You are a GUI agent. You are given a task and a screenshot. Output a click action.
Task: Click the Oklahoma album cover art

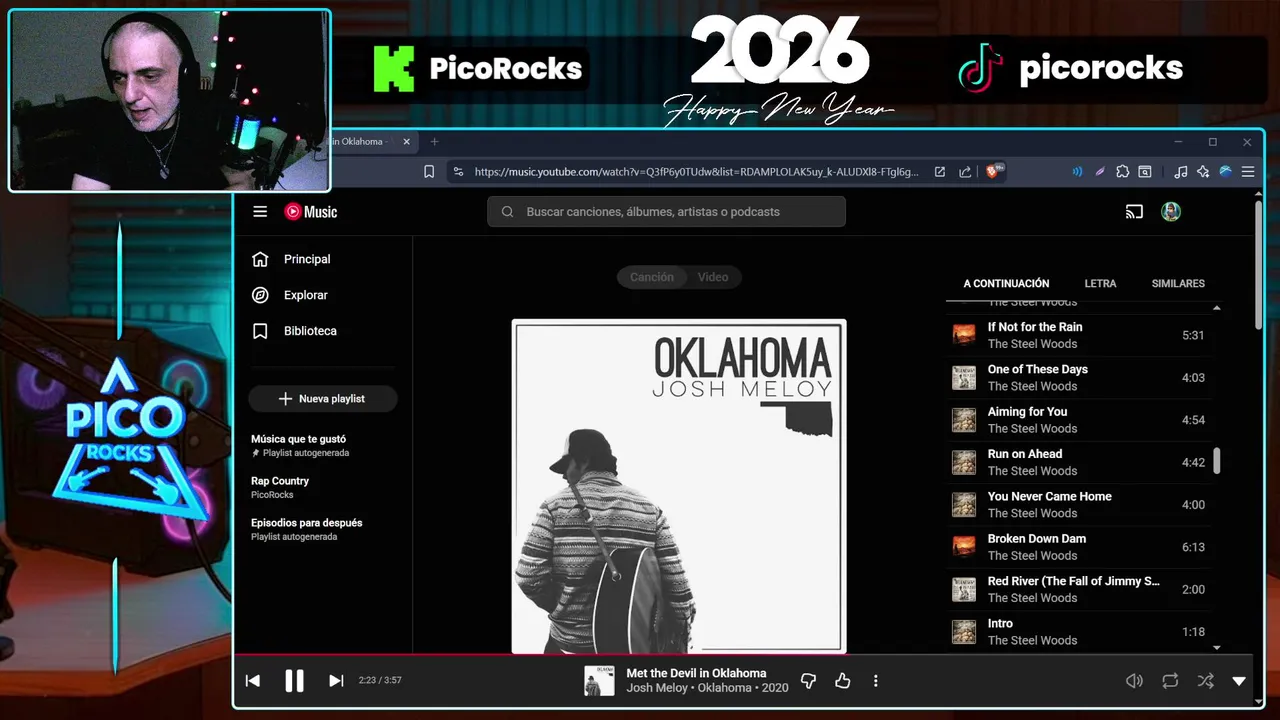[679, 486]
